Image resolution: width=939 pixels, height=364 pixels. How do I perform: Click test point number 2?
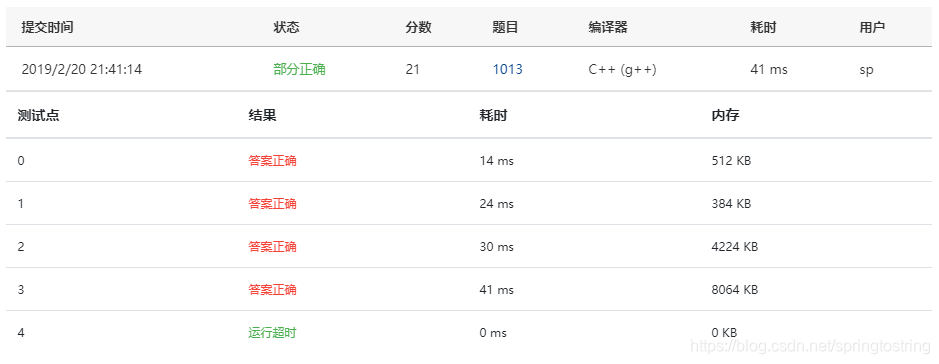coord(21,247)
